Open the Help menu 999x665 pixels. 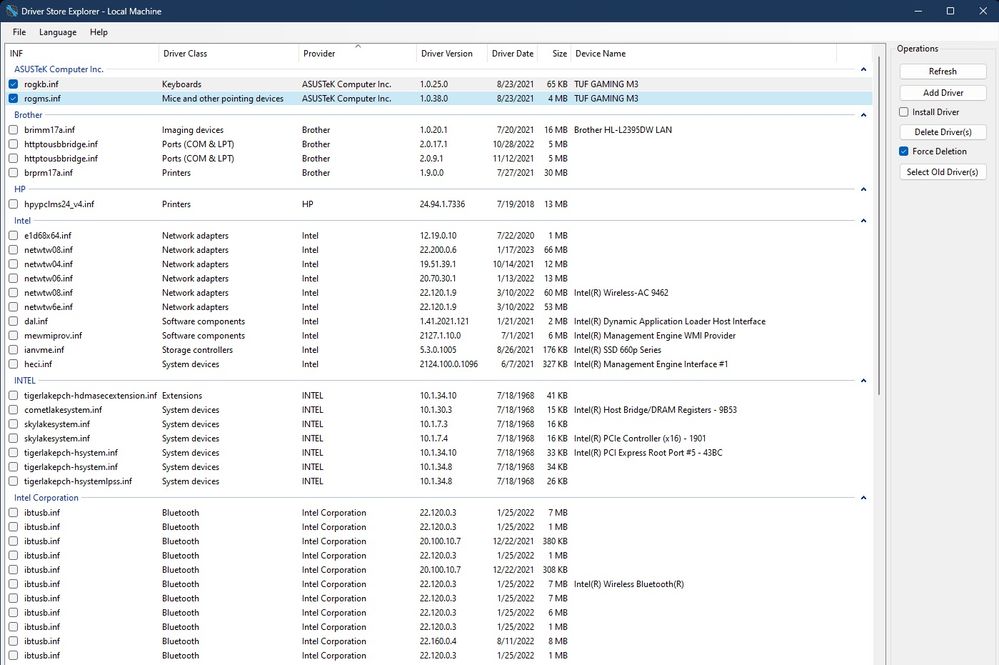[99, 32]
